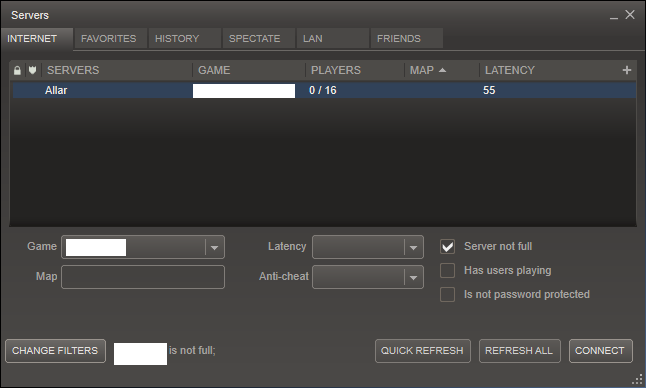
Task: Sort by the anti-cheat shield column icon
Action: pos(33,70)
